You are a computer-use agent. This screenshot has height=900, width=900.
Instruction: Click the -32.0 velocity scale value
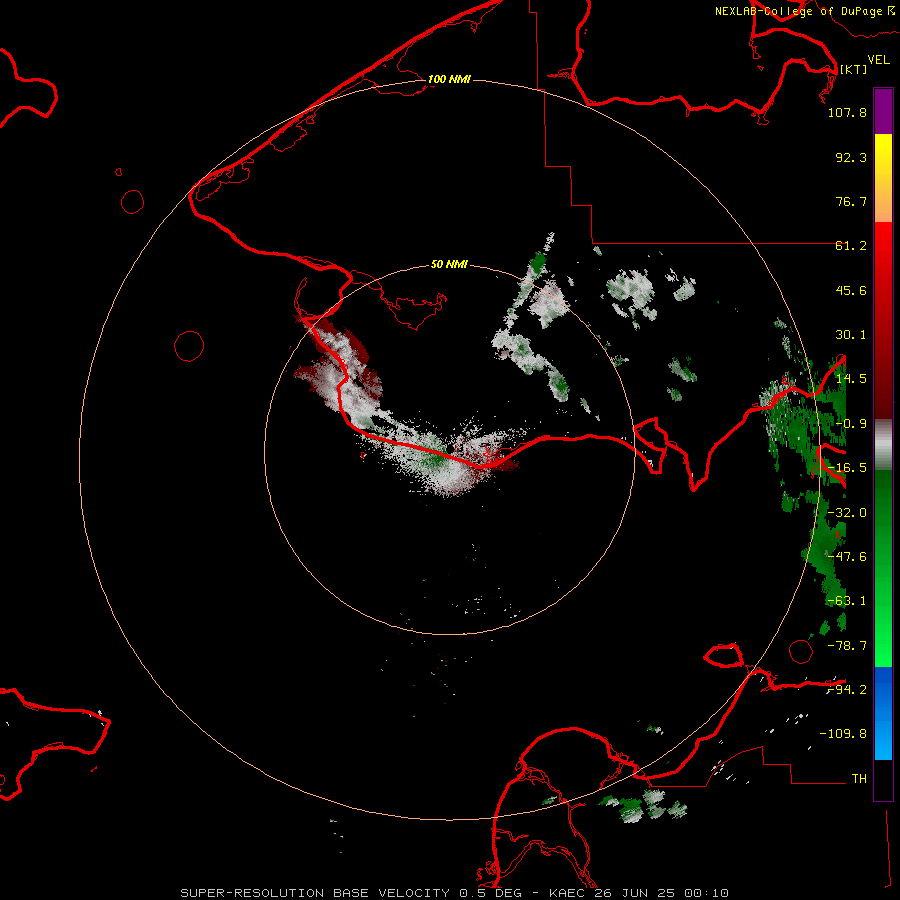847,513
